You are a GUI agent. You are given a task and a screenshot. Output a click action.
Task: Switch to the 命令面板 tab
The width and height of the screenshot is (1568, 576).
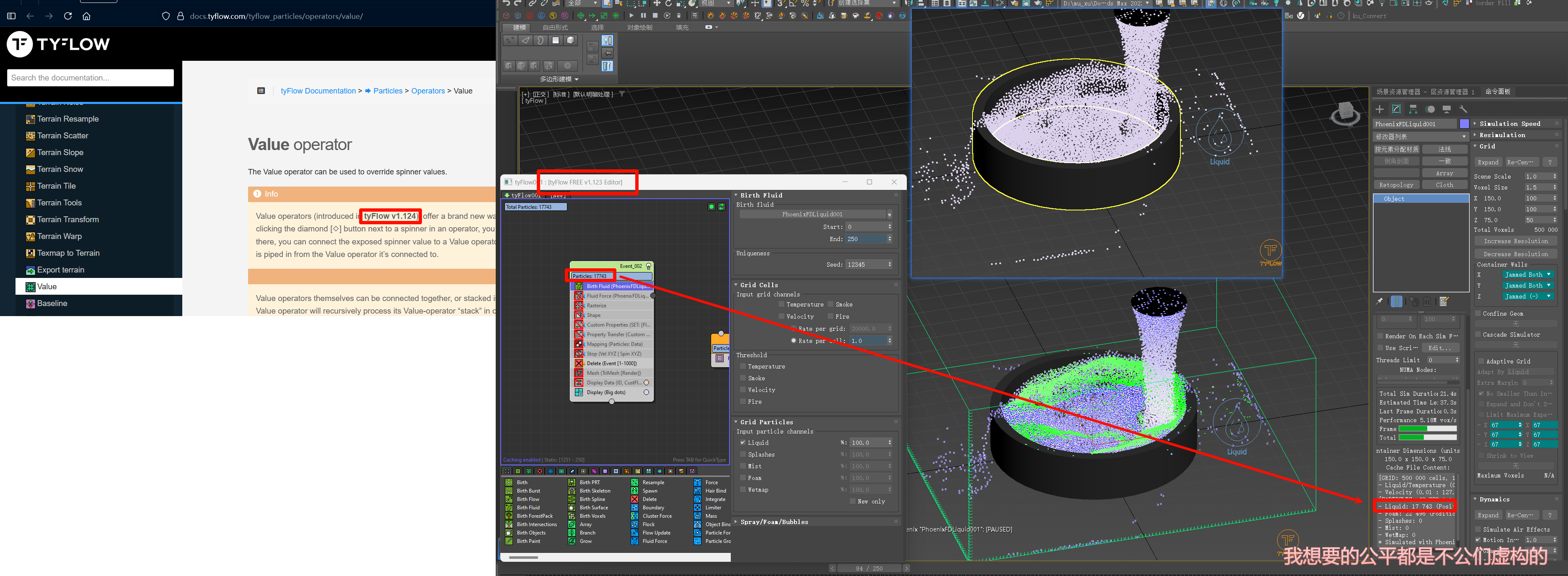click(1497, 92)
